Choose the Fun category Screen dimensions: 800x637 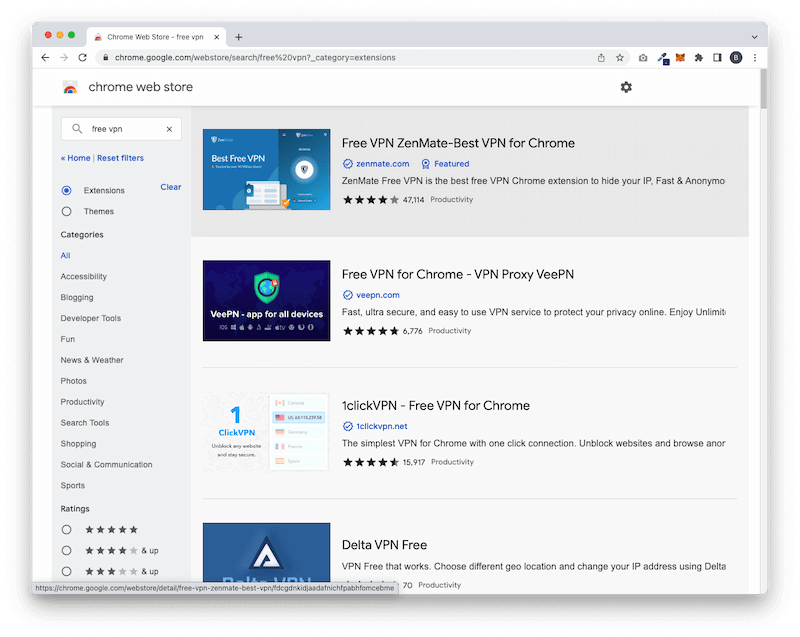click(68, 339)
